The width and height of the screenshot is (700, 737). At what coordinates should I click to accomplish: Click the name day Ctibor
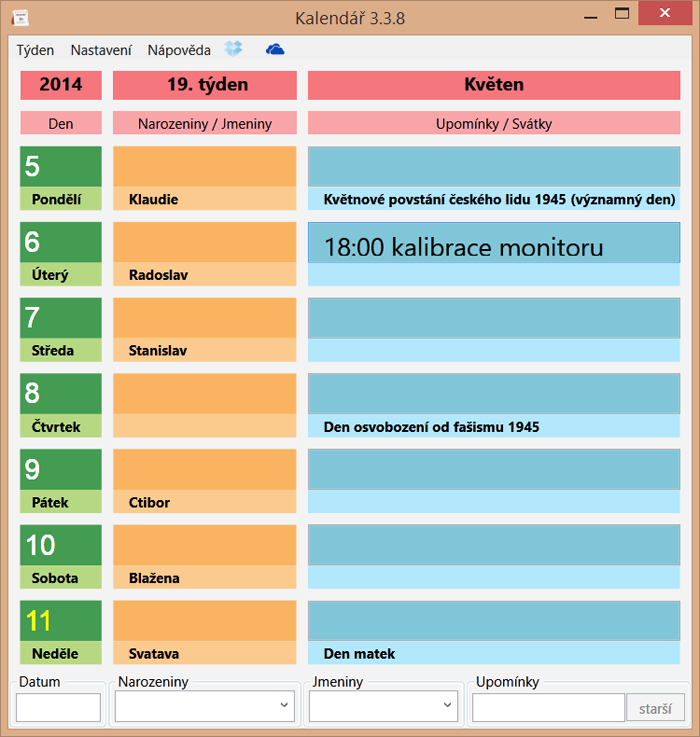pyautogui.click(x=149, y=502)
